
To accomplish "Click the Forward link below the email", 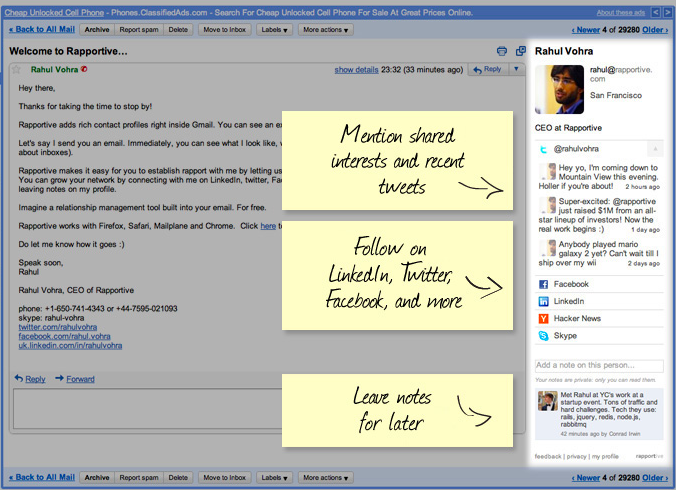I will click(75, 379).
